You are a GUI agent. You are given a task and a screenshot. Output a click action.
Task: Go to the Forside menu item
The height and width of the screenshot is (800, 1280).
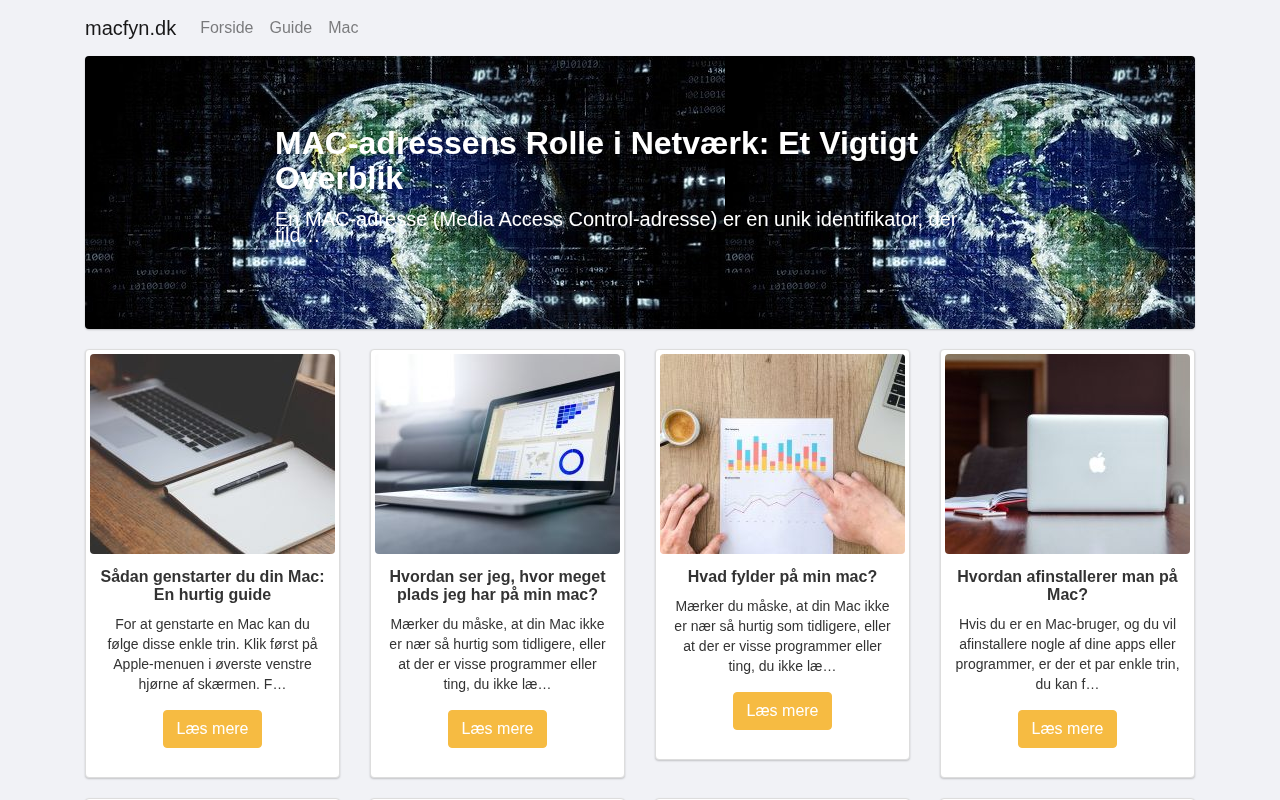tap(227, 28)
